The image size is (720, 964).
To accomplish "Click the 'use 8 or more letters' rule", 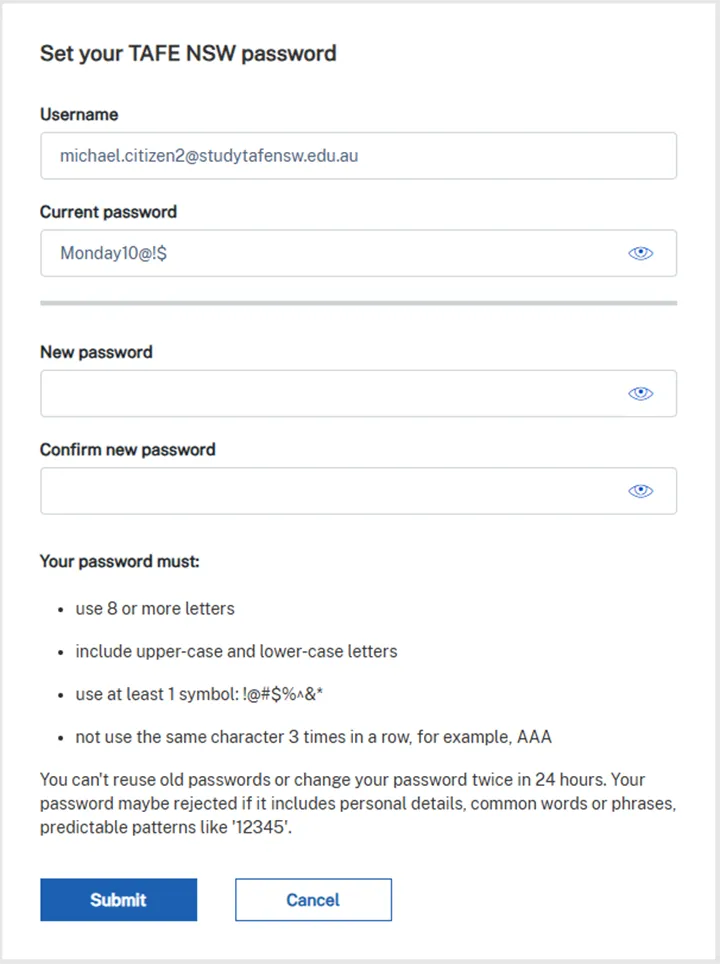I will (x=155, y=609).
